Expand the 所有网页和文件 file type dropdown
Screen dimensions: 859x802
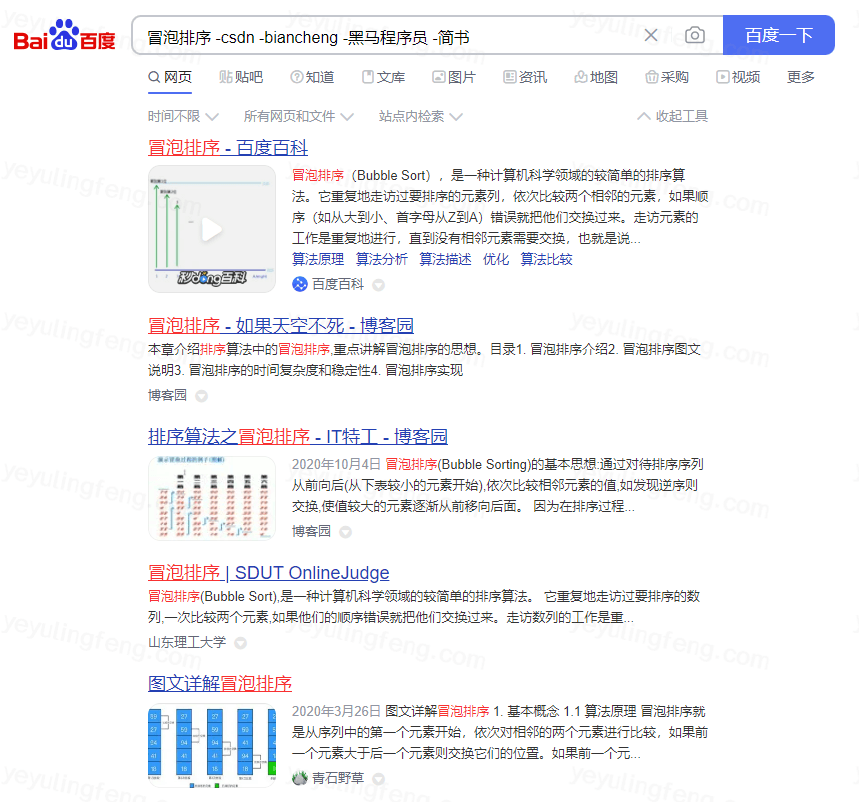[299, 116]
